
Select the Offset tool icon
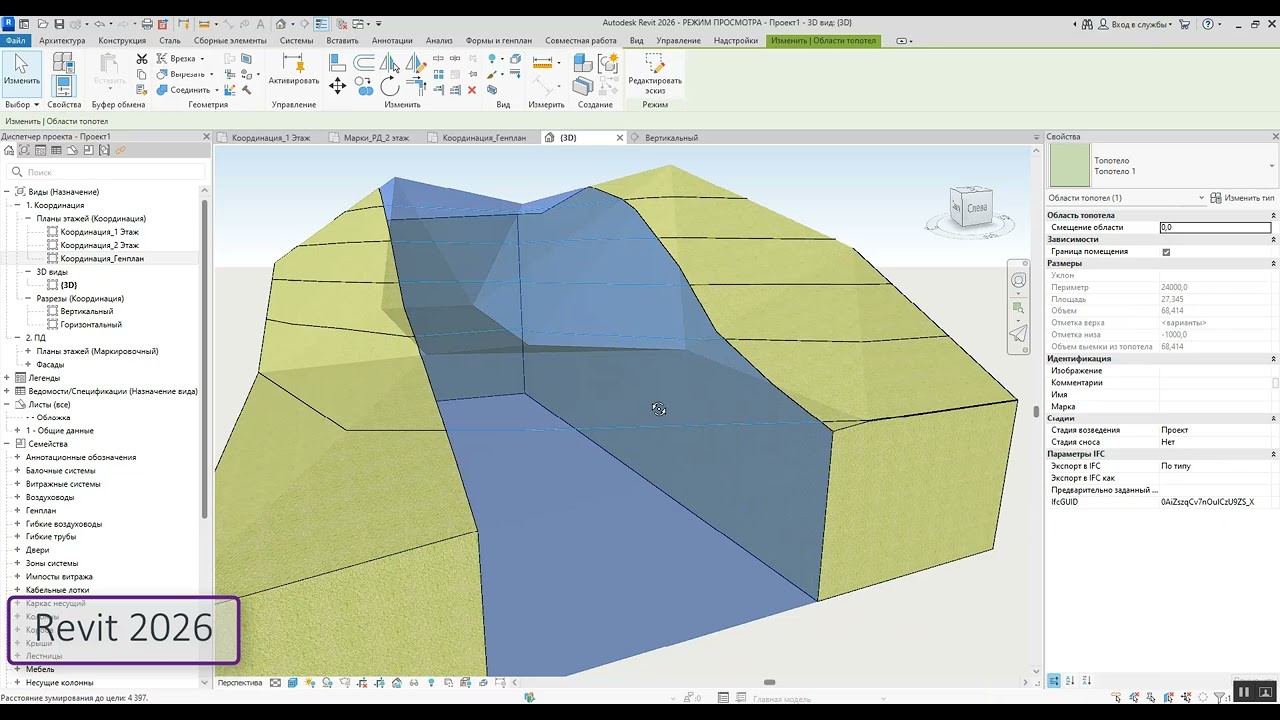click(364, 63)
